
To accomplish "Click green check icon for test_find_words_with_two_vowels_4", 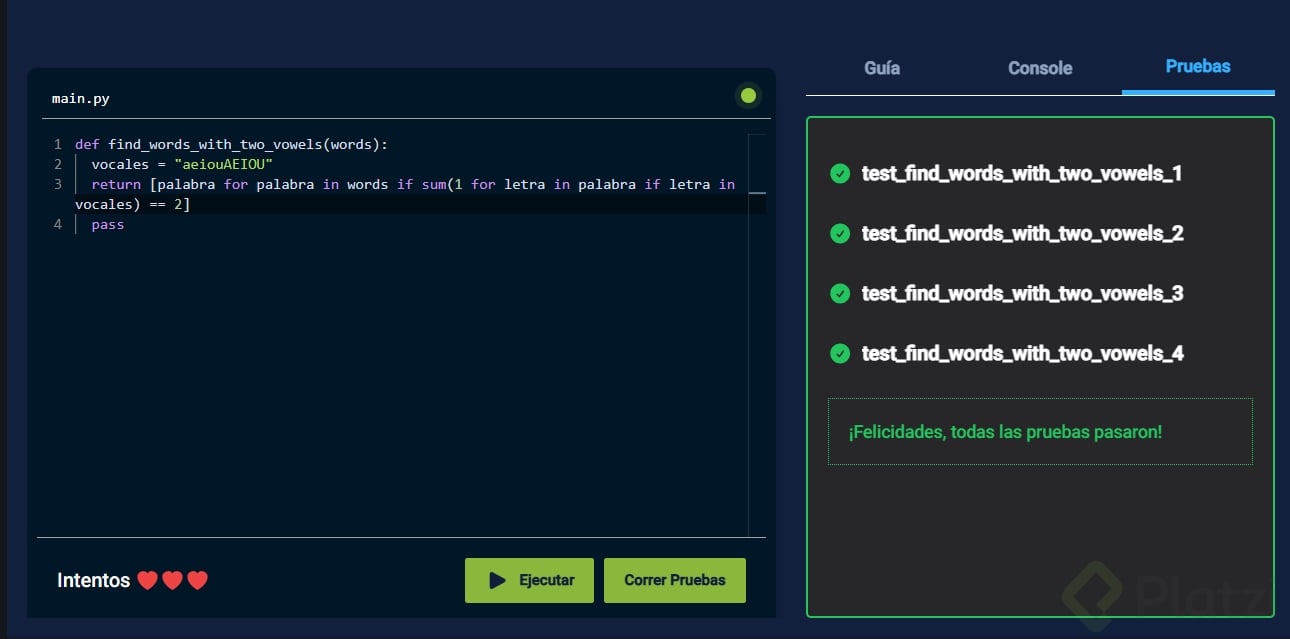I will click(x=840, y=353).
